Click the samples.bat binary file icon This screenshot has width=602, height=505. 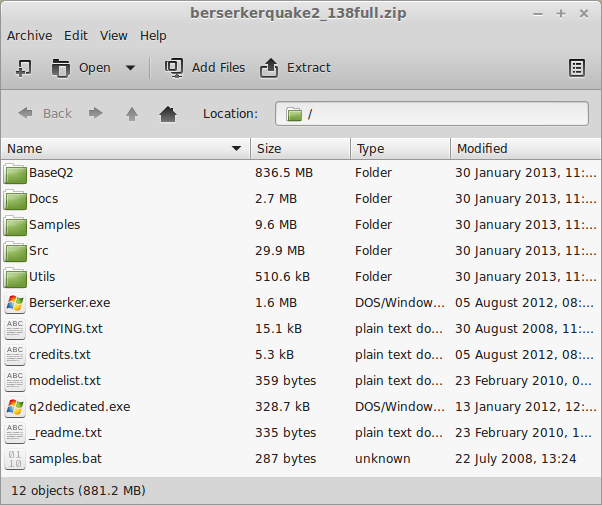(15, 459)
